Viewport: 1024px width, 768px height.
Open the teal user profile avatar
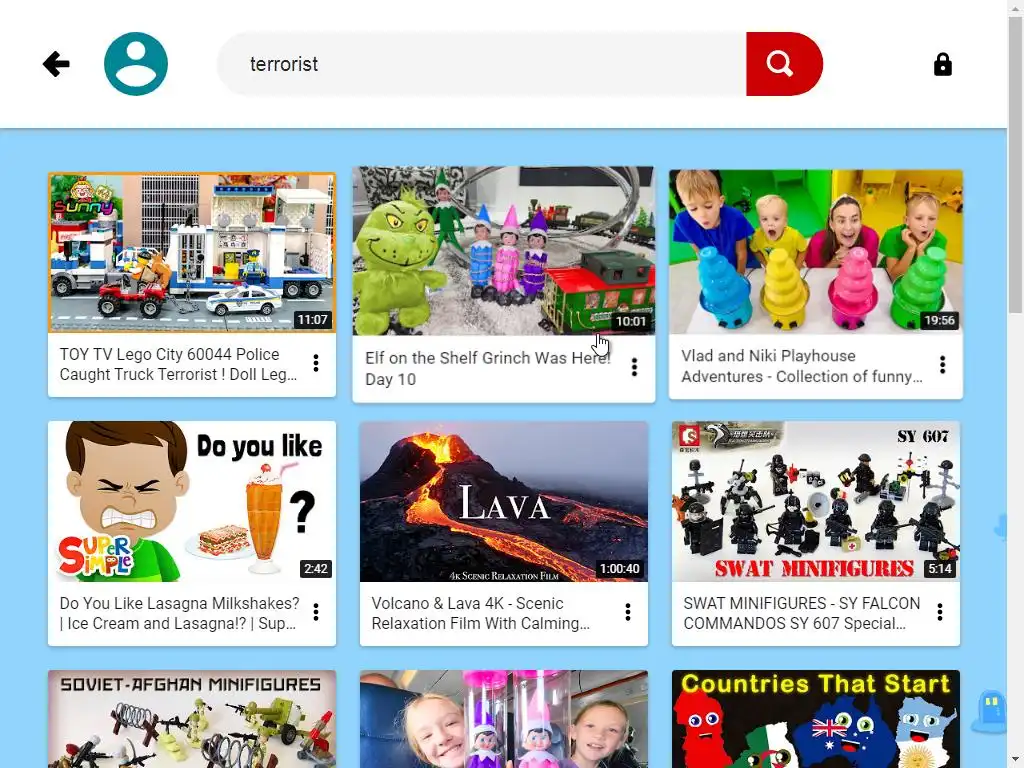tap(136, 64)
